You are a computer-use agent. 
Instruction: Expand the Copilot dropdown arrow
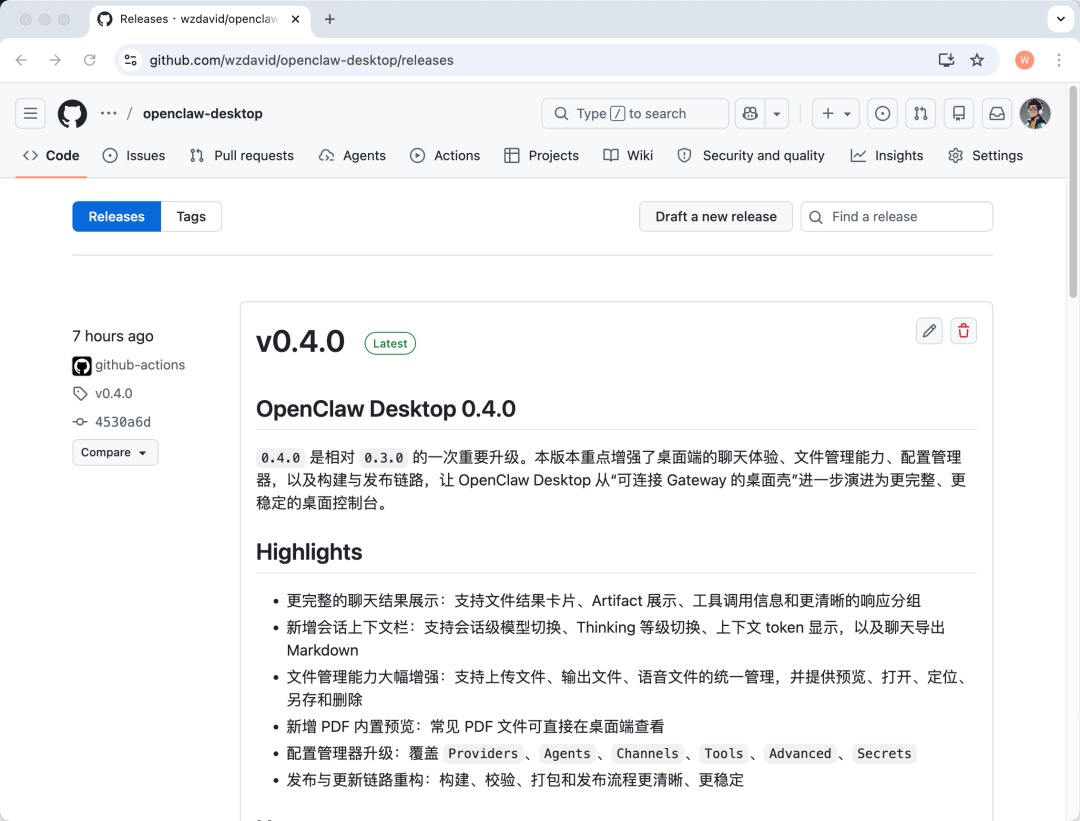(776, 114)
